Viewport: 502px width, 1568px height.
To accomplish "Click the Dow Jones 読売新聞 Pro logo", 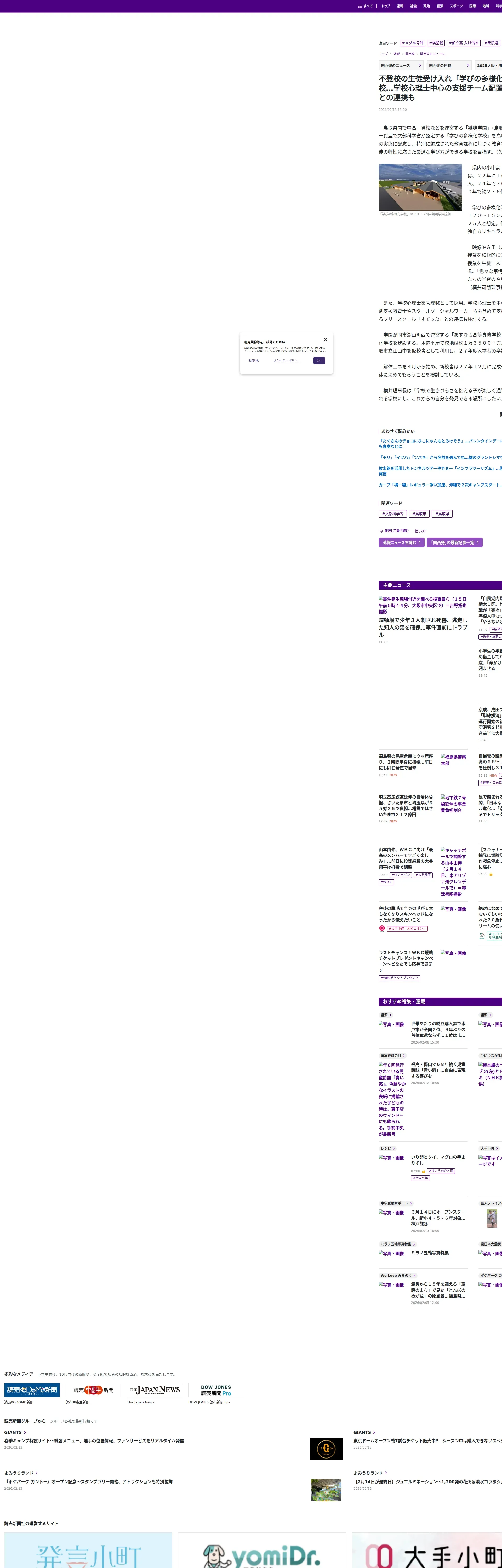I will coord(216,1390).
